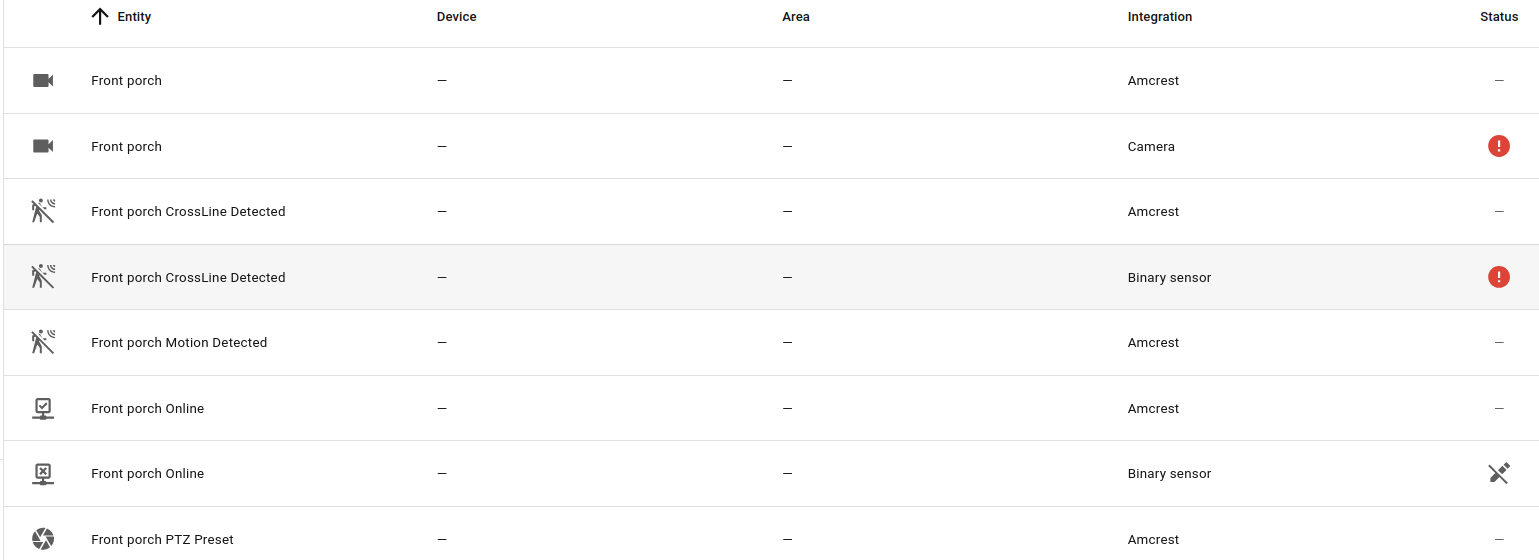This screenshot has height=560, width=1539.
Task: Click the sort arrow beside the Entity header
Action: pyautogui.click(x=99, y=17)
